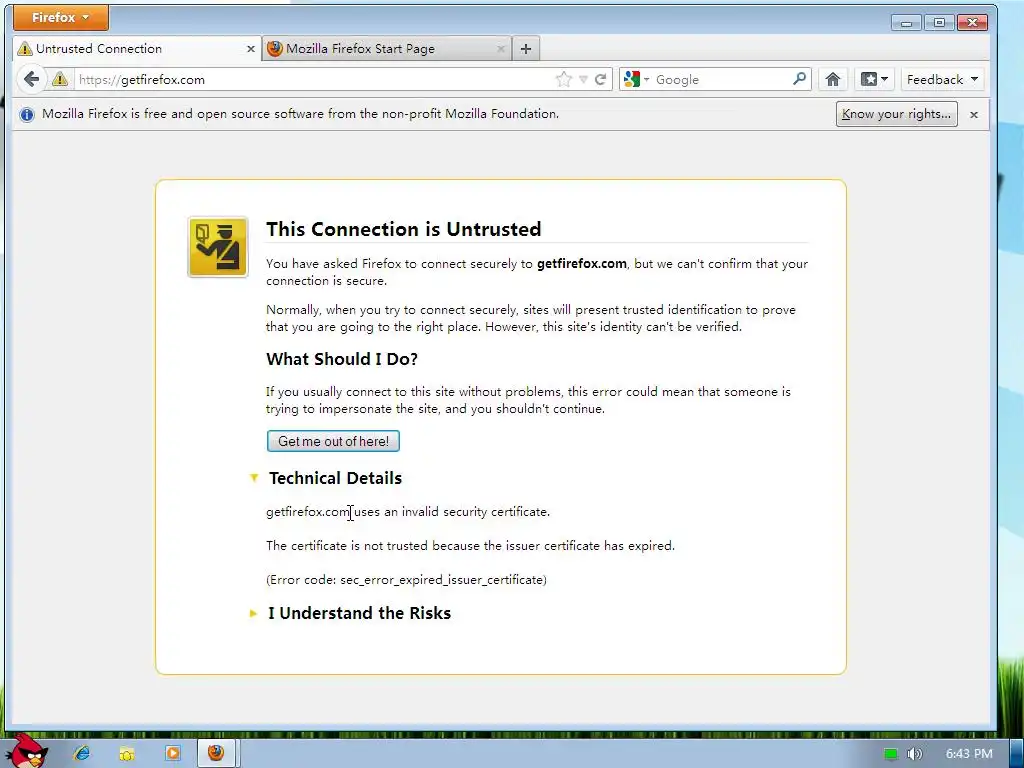Click the bold getfirefox.com text in message
The width and height of the screenshot is (1024, 768).
coord(582,264)
